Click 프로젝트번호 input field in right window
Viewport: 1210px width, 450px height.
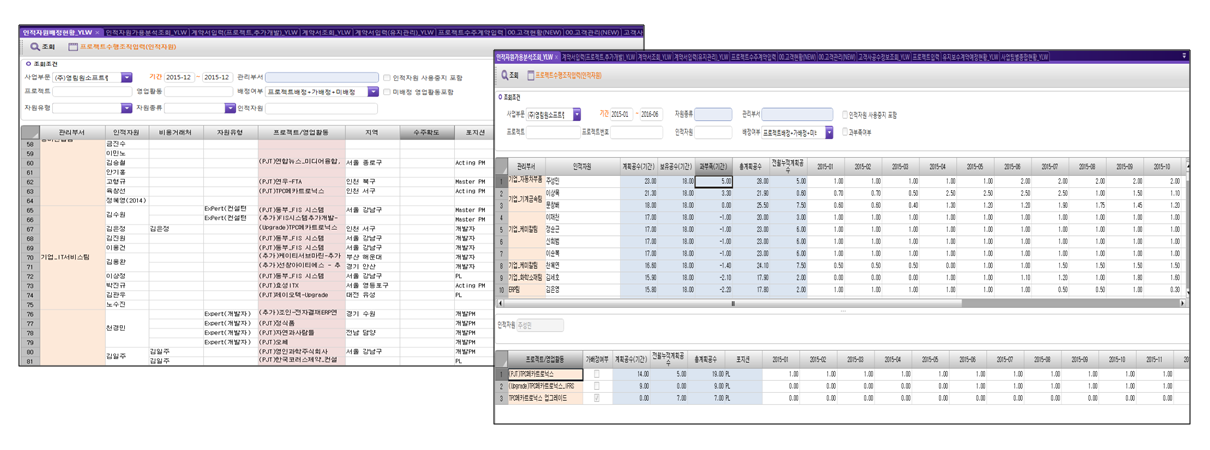(x=638, y=132)
